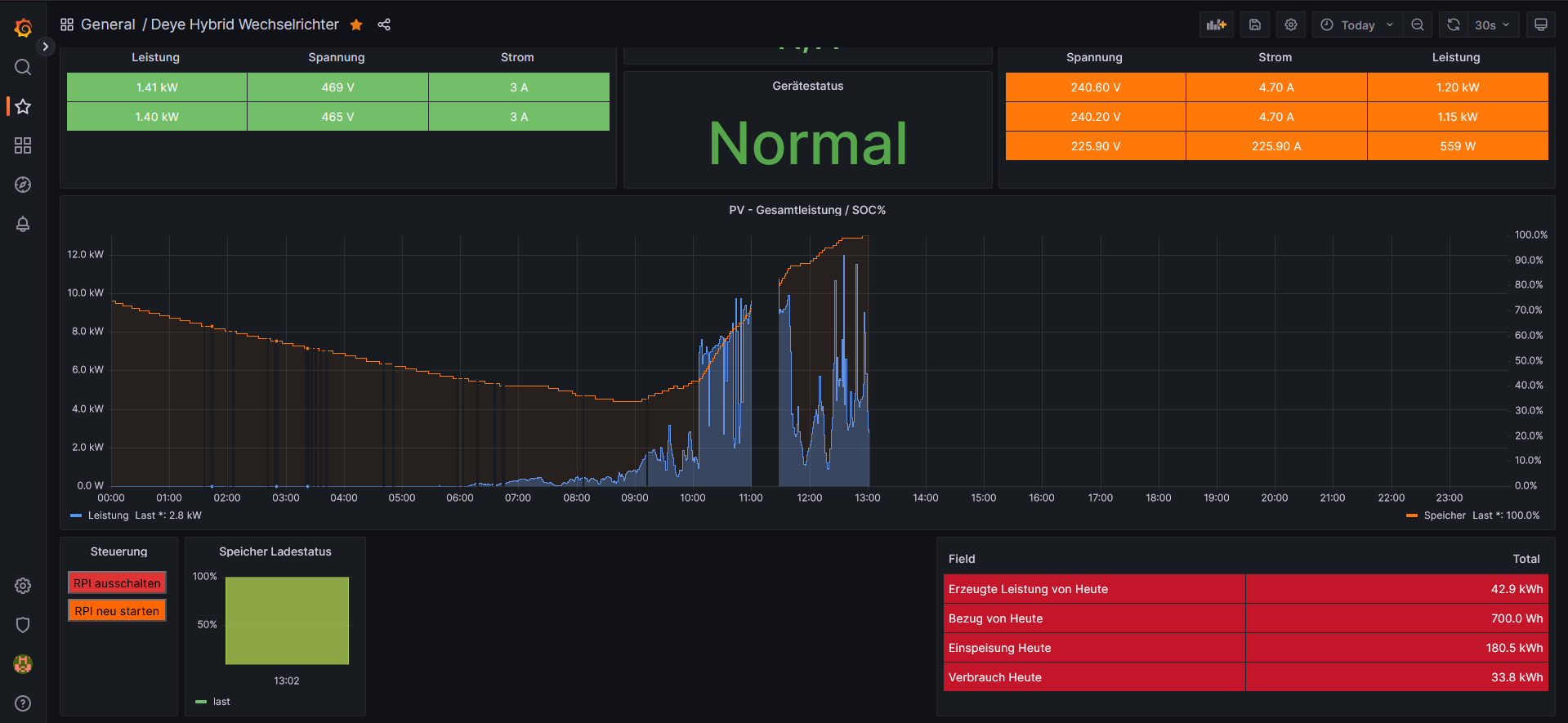Open the Today time range dropdown
This screenshot has width=1568, height=723.
tap(1357, 25)
